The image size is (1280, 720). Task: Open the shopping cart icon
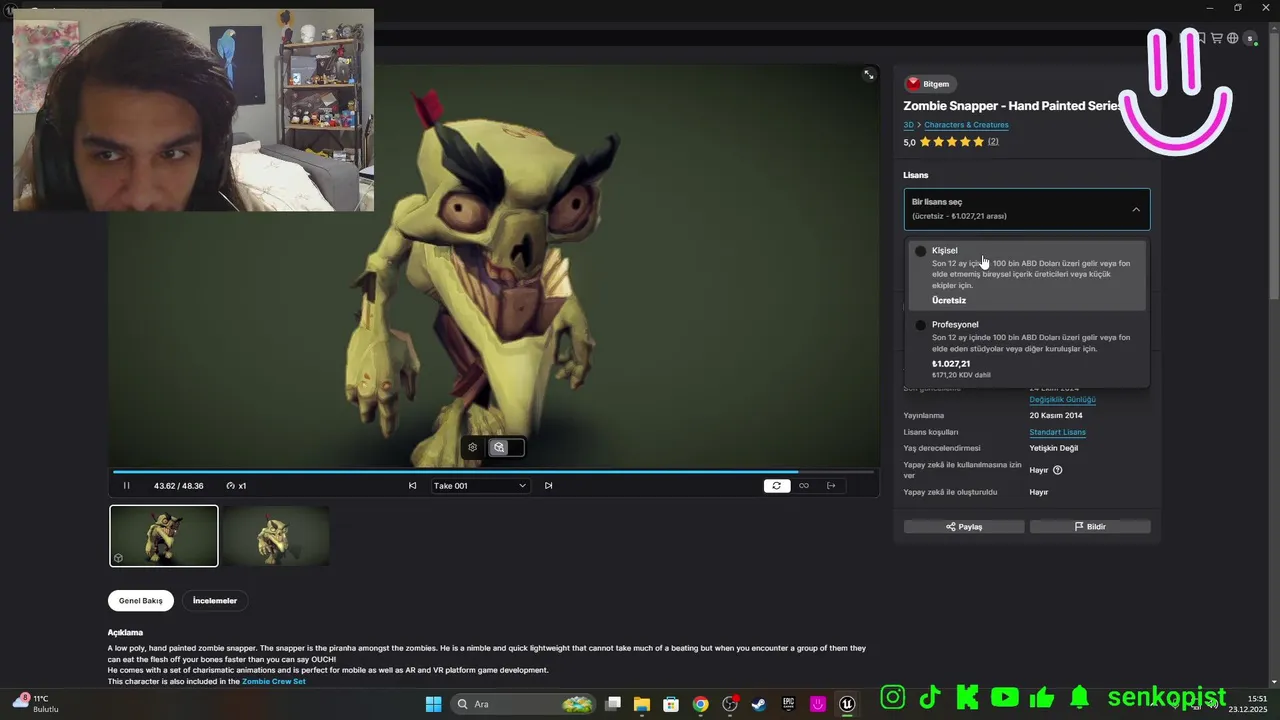pyautogui.click(x=1217, y=38)
